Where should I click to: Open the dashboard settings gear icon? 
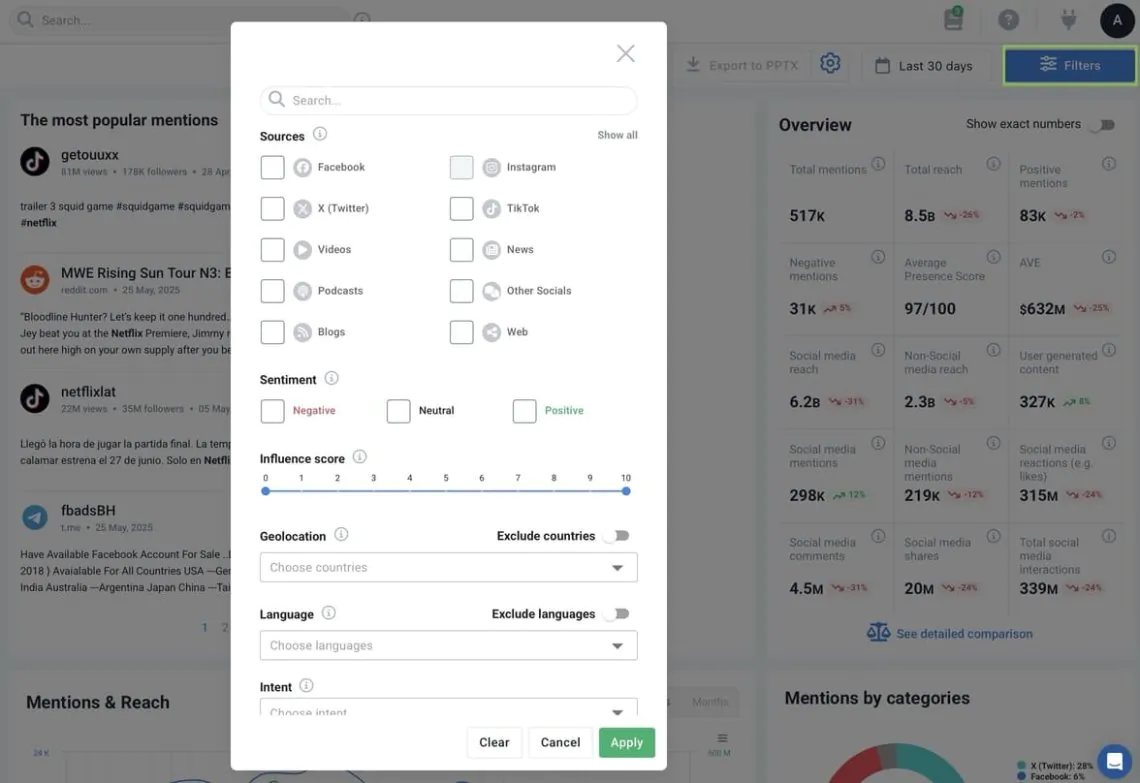click(830, 63)
